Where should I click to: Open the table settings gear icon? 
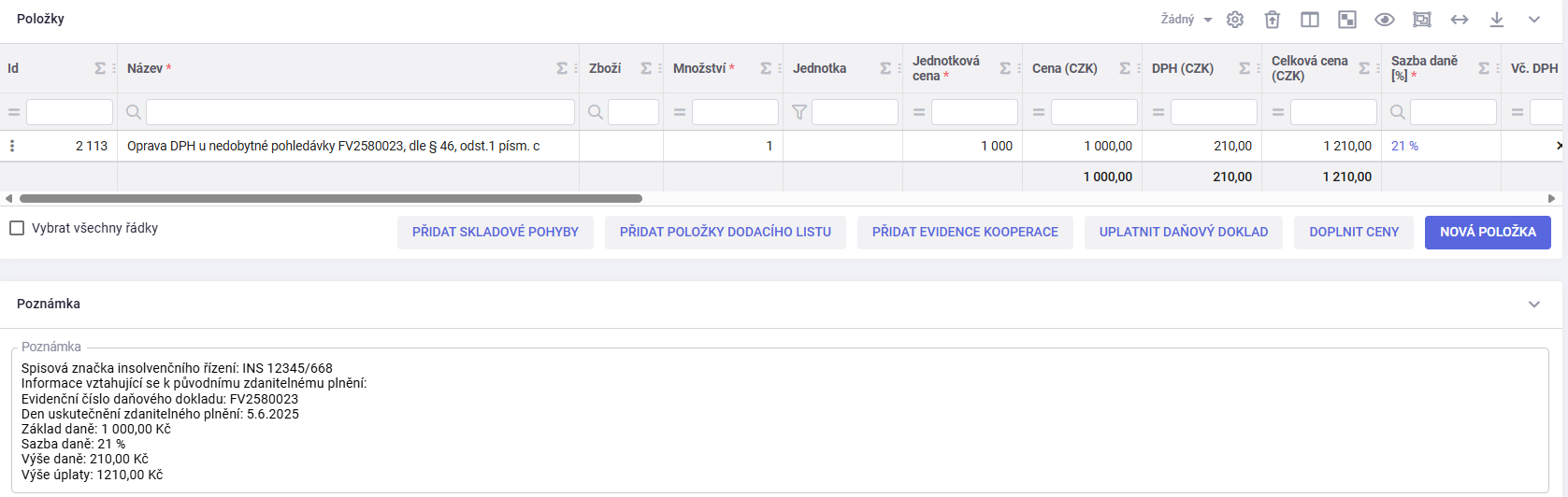pyautogui.click(x=1235, y=20)
